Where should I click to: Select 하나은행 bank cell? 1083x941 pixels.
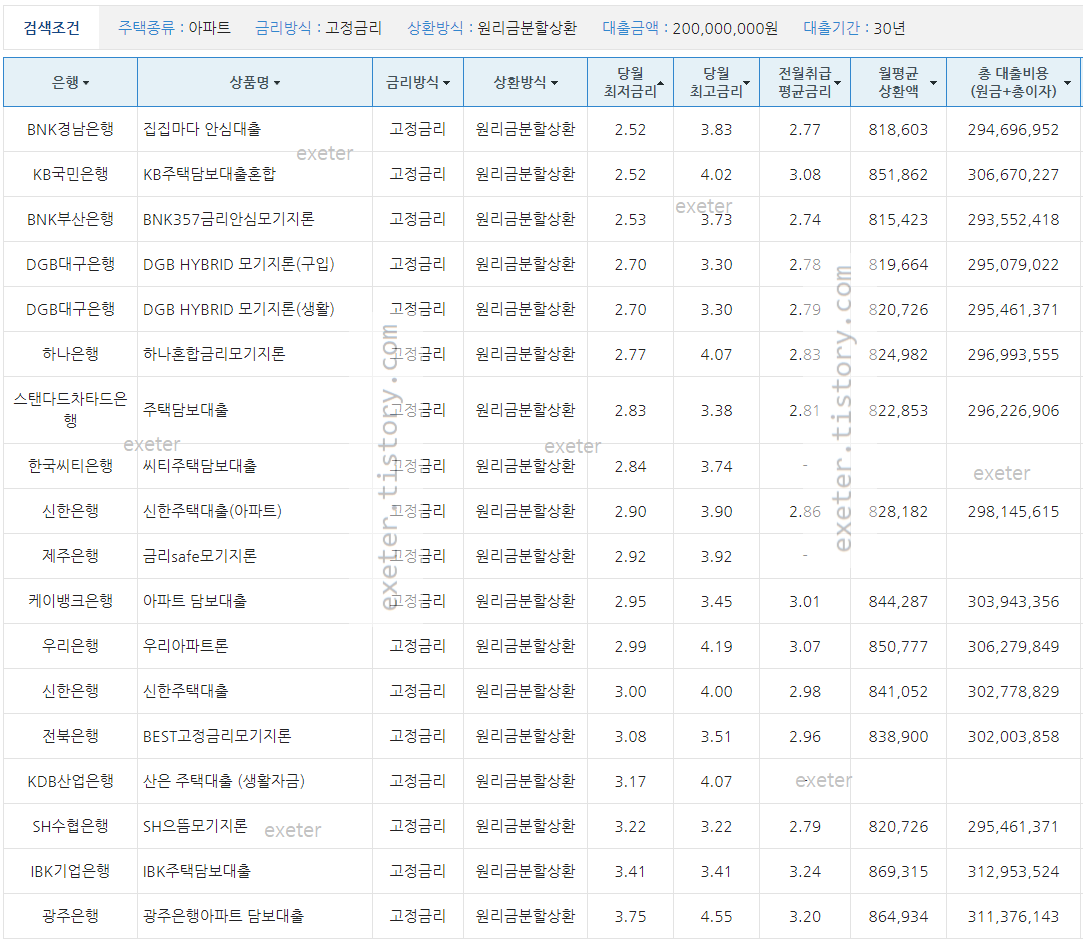click(x=70, y=354)
